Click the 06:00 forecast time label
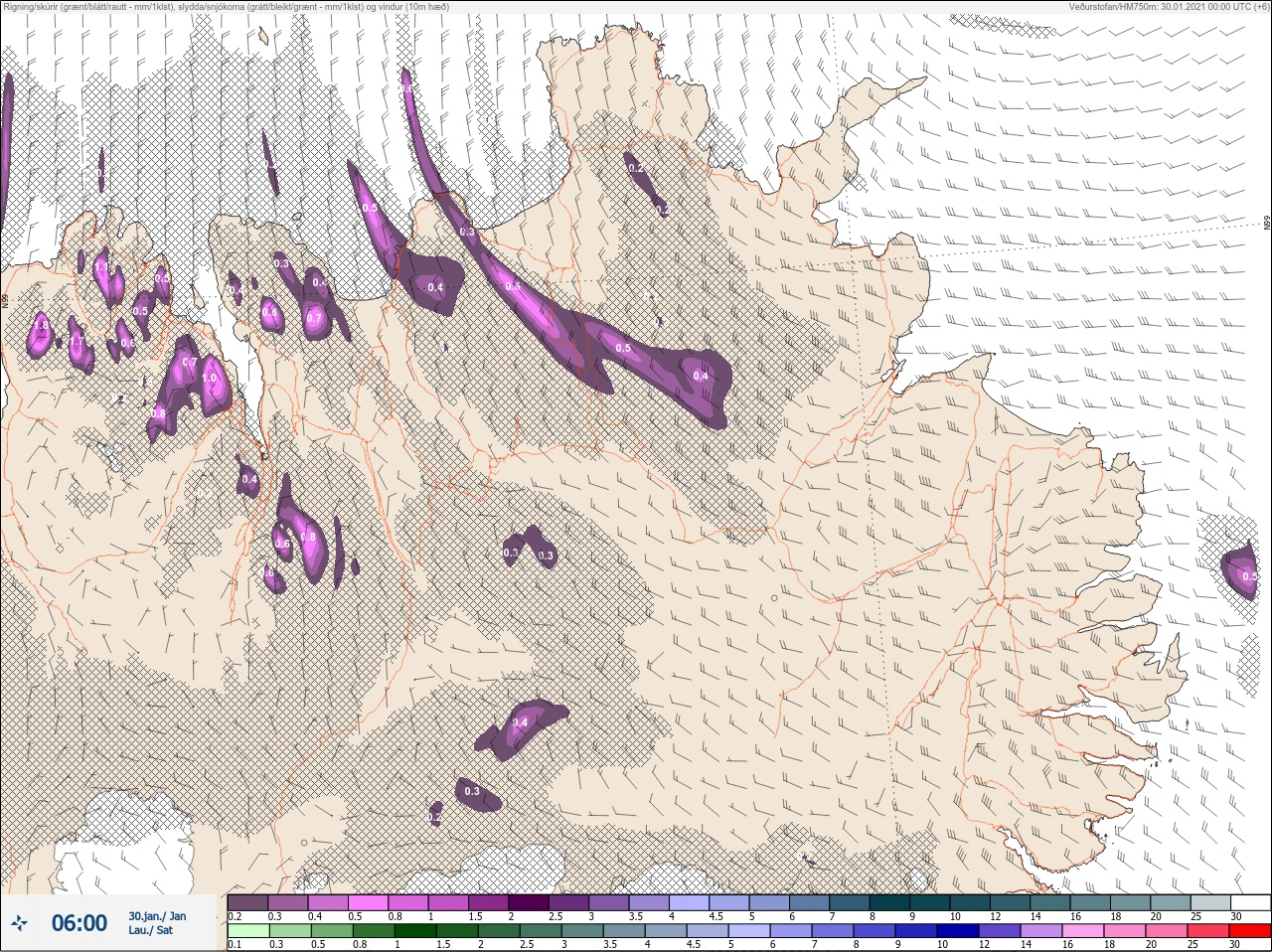The image size is (1272, 952). click(79, 923)
